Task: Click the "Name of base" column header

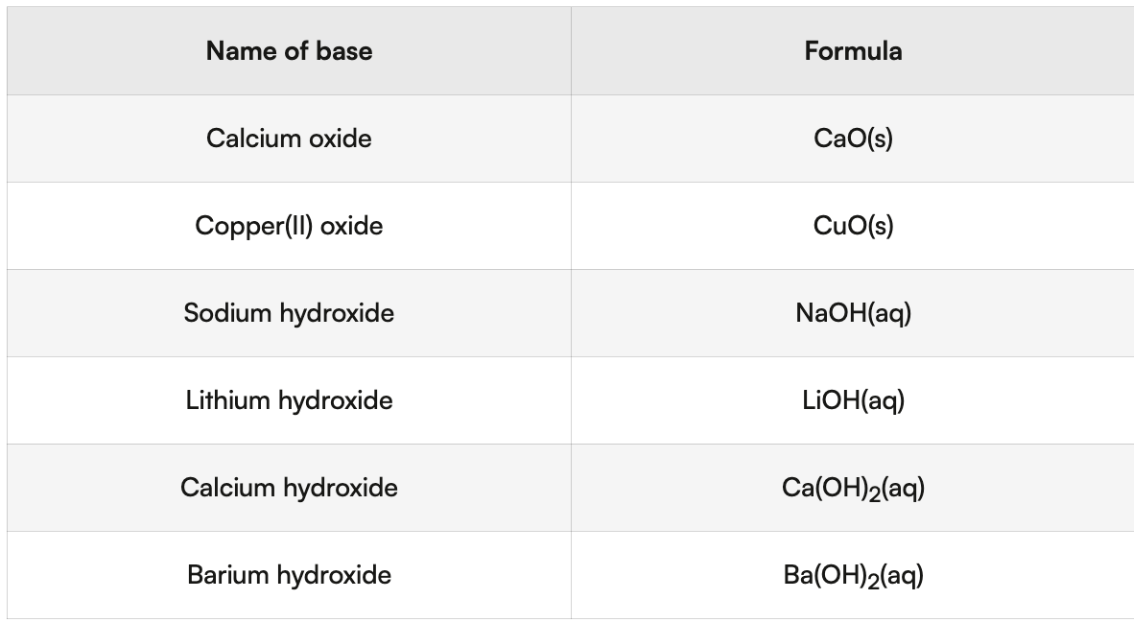Action: tap(289, 52)
